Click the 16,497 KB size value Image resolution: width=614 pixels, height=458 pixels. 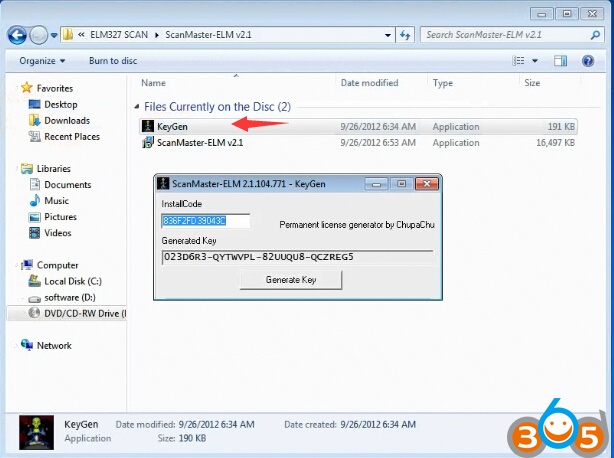coord(555,142)
